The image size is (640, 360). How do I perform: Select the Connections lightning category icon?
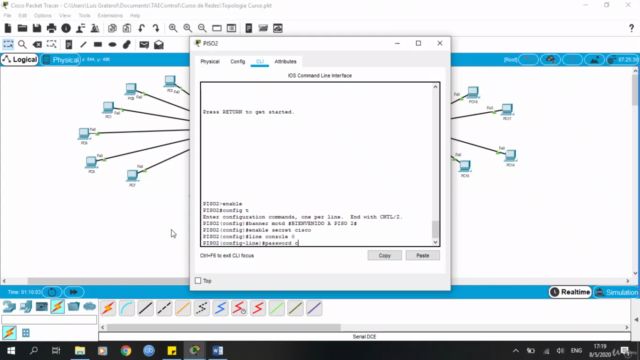pos(58,307)
